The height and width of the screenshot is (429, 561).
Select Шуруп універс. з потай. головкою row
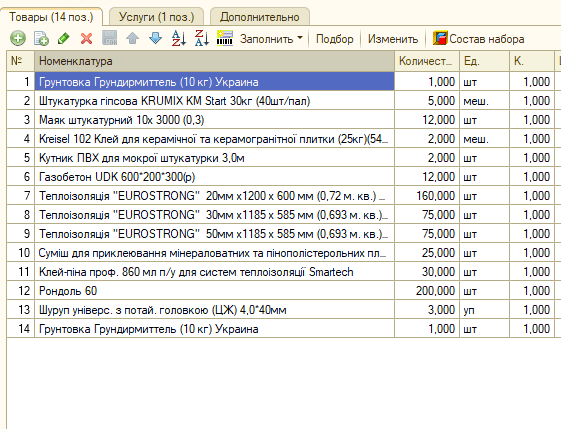[x=214, y=310]
